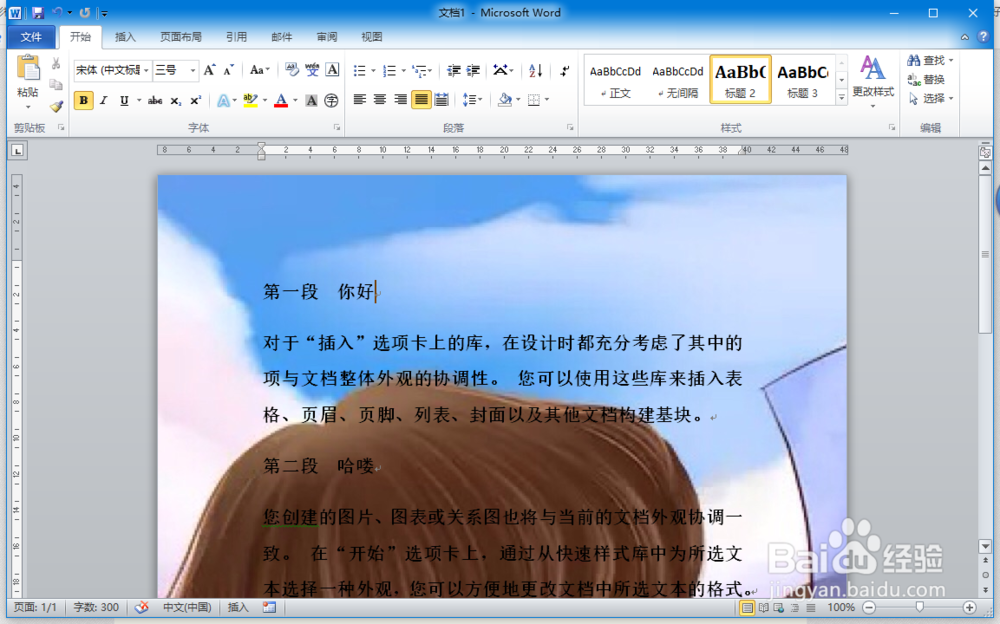
Task: Switch to the 引用 tab
Action: (236, 37)
